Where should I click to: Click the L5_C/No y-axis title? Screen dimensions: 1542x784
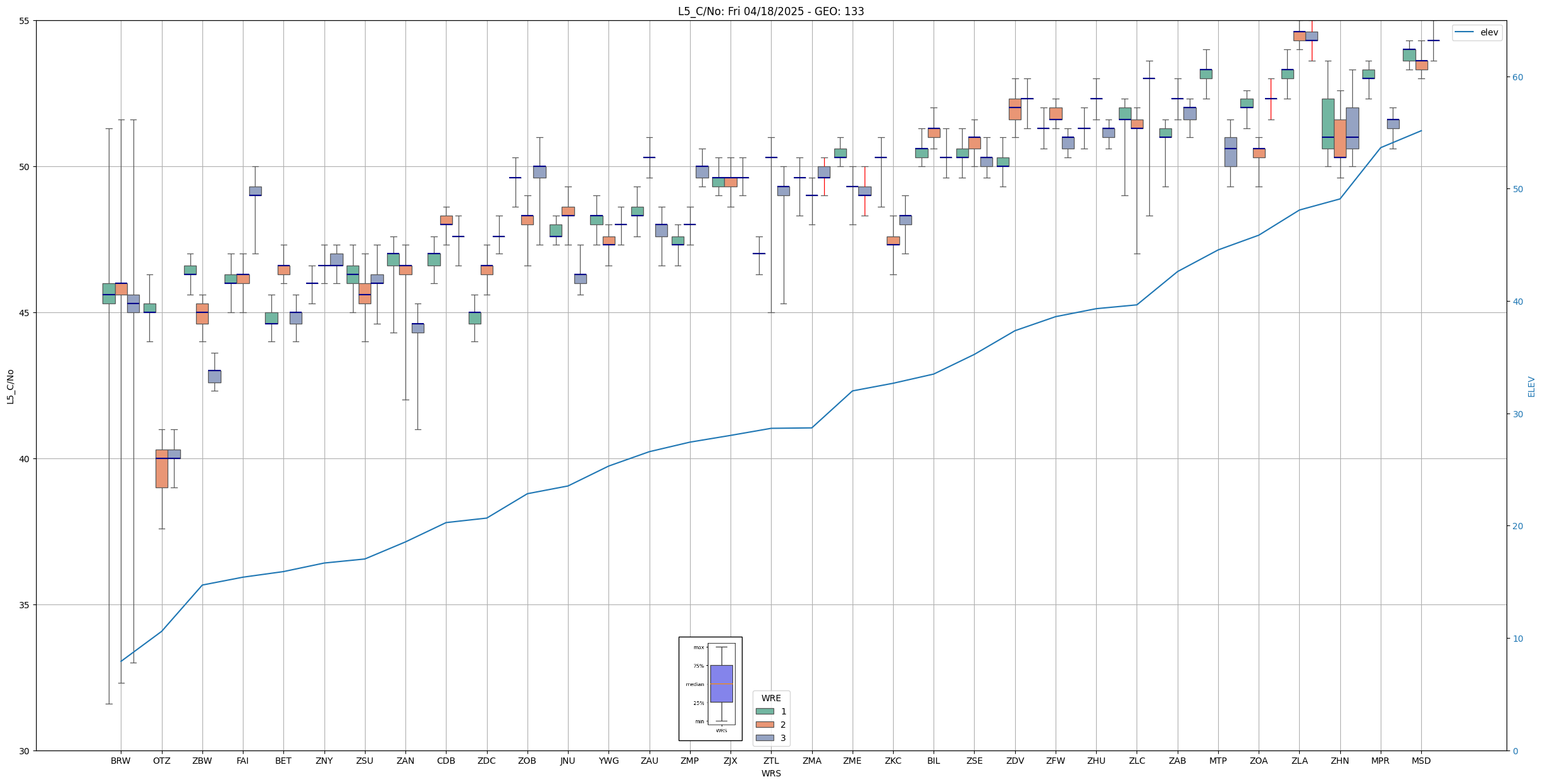click(10, 387)
